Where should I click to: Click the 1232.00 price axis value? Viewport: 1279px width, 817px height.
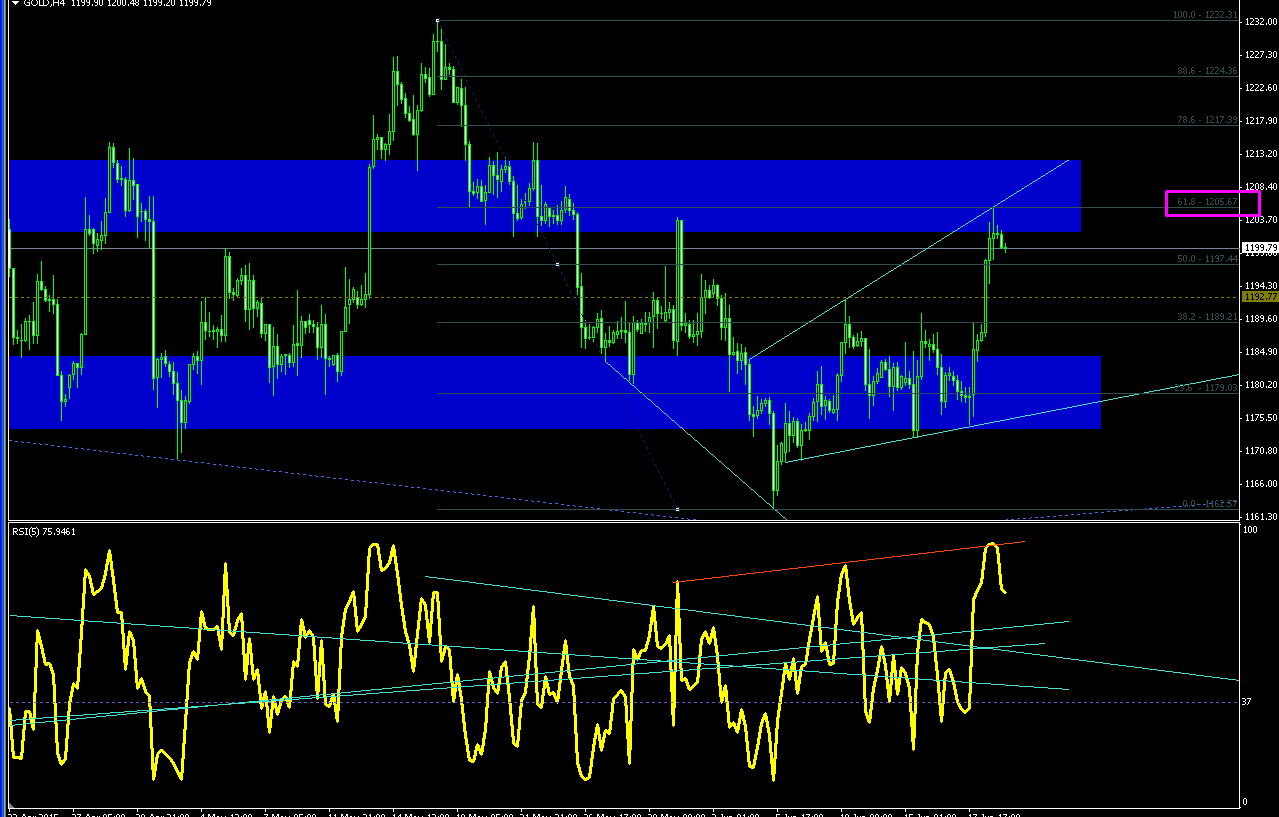click(1260, 23)
